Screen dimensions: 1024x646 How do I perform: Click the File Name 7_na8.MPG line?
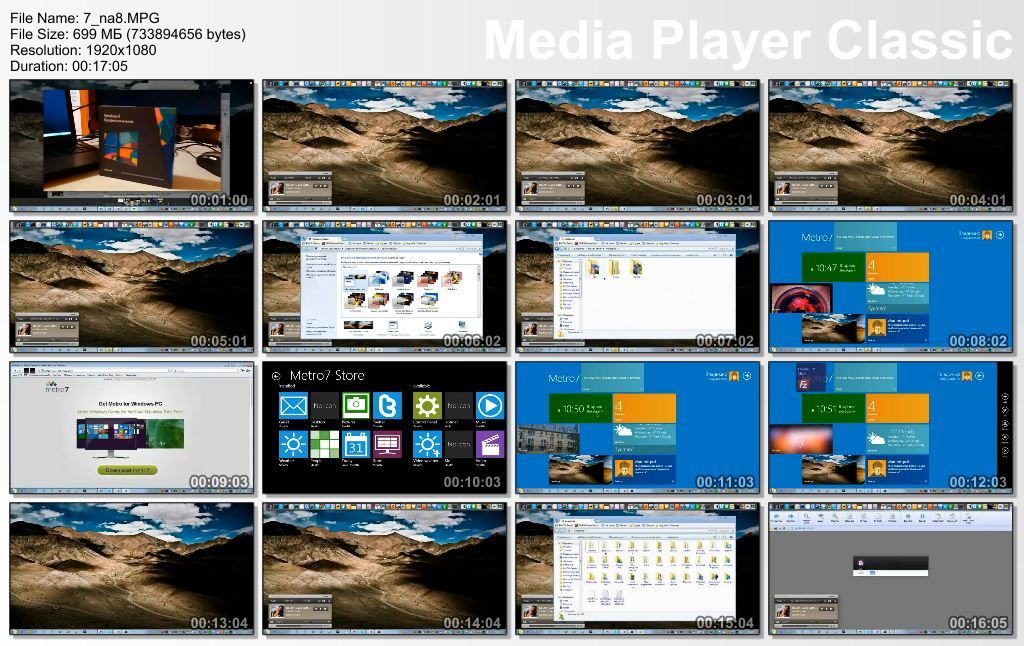(85, 18)
